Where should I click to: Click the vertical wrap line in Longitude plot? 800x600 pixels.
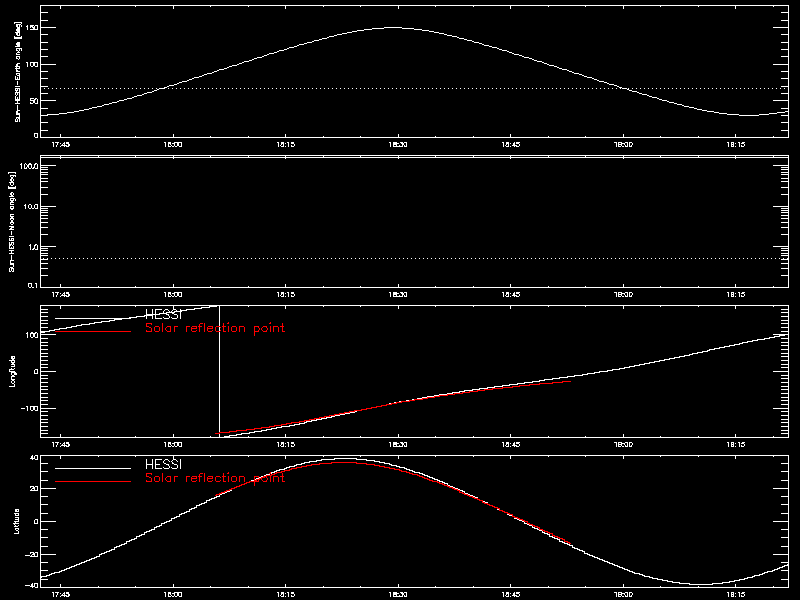tap(219, 371)
